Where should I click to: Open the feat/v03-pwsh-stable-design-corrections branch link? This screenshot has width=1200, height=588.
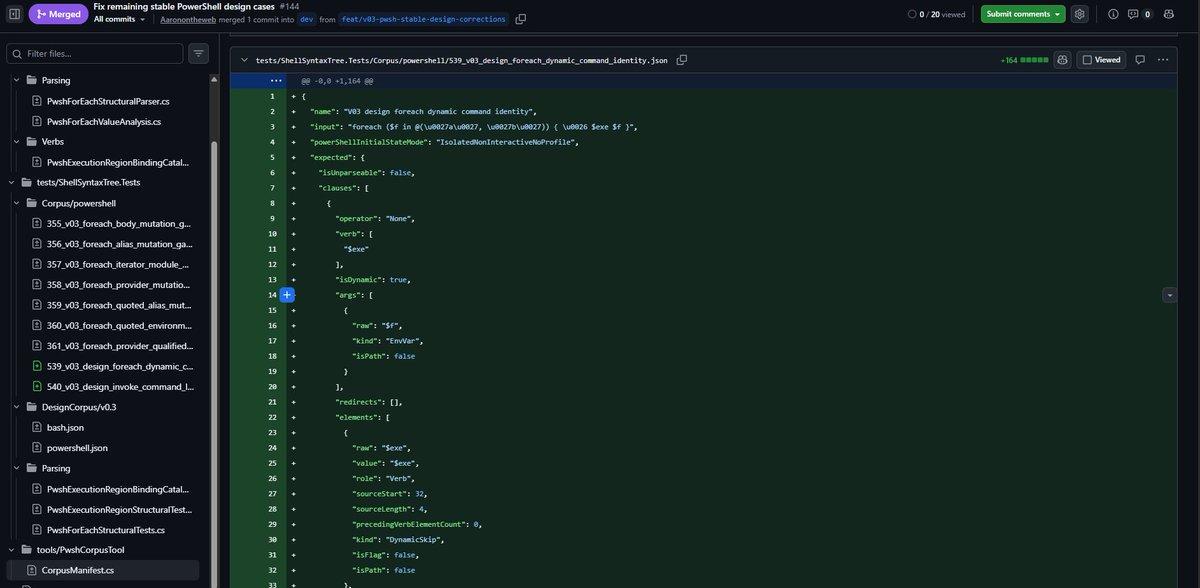point(424,19)
